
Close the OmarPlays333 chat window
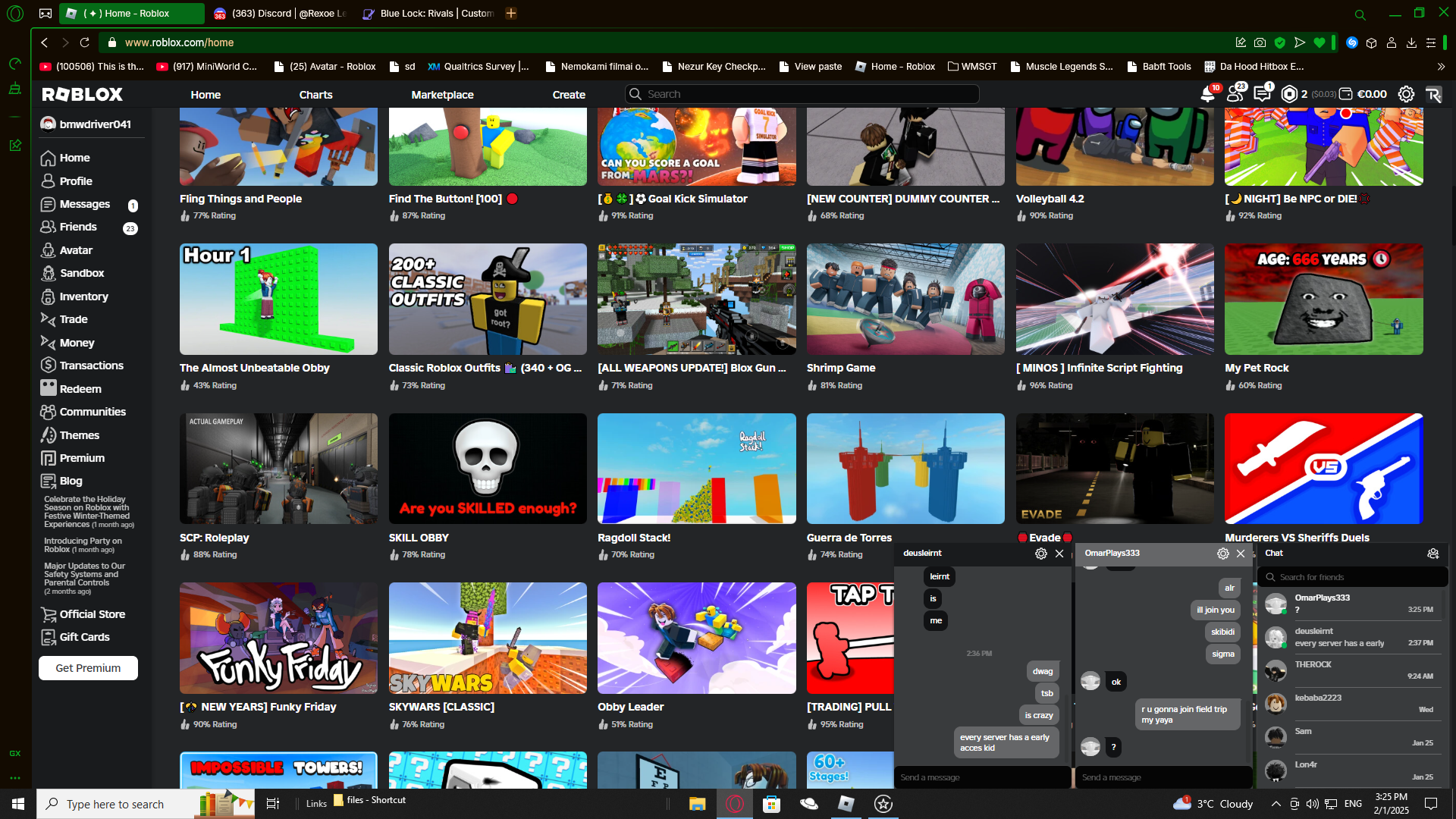click(1241, 554)
